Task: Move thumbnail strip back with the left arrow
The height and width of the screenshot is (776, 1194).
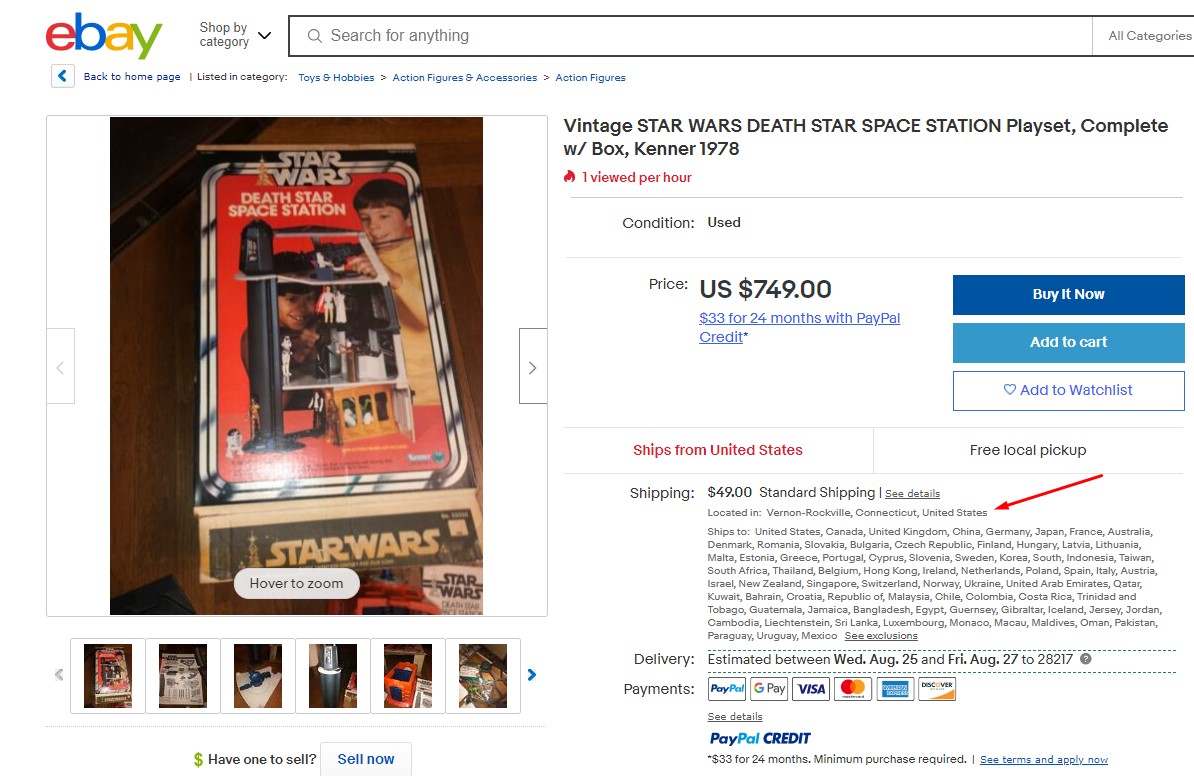Action: [x=59, y=675]
